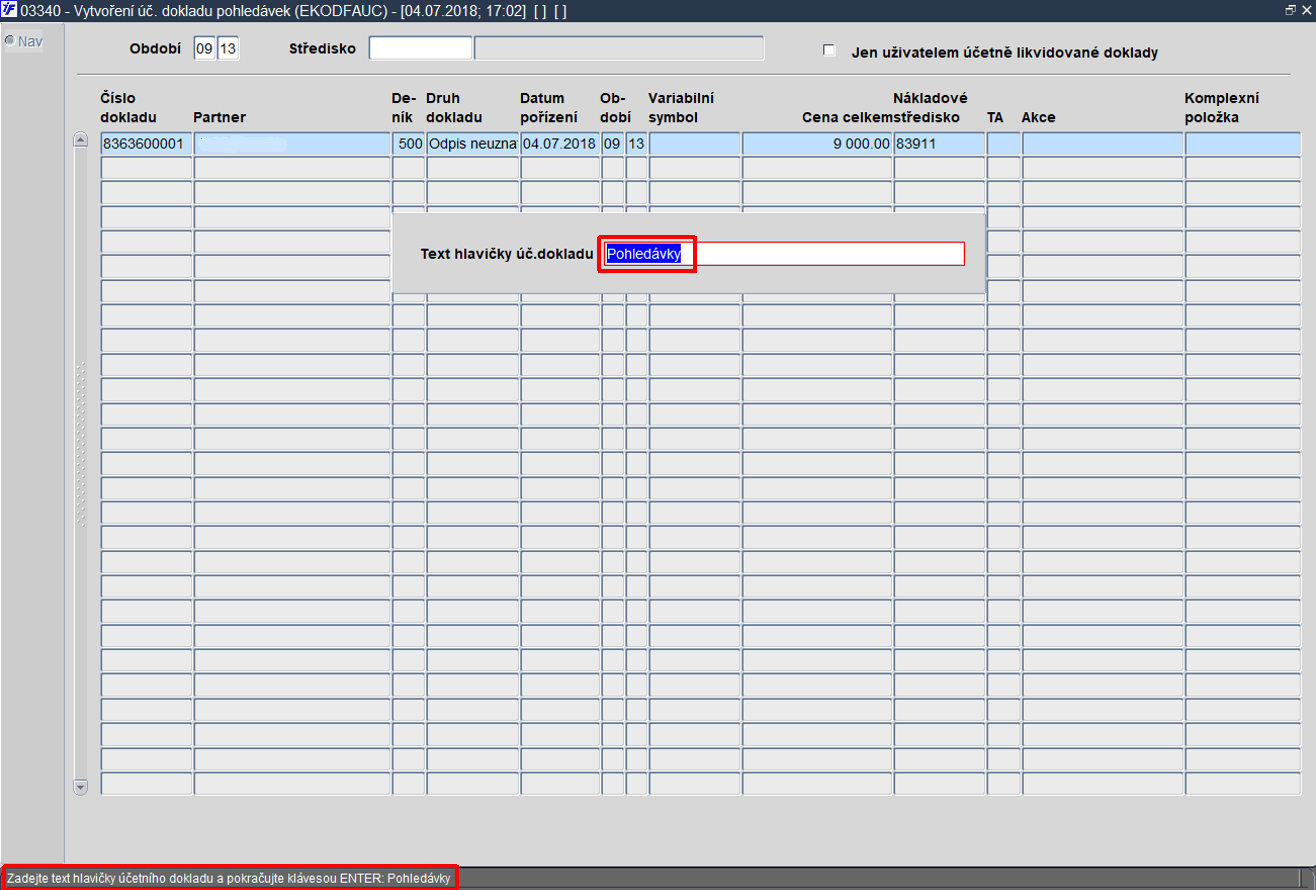Click the Partner cell in the first row

292,144
